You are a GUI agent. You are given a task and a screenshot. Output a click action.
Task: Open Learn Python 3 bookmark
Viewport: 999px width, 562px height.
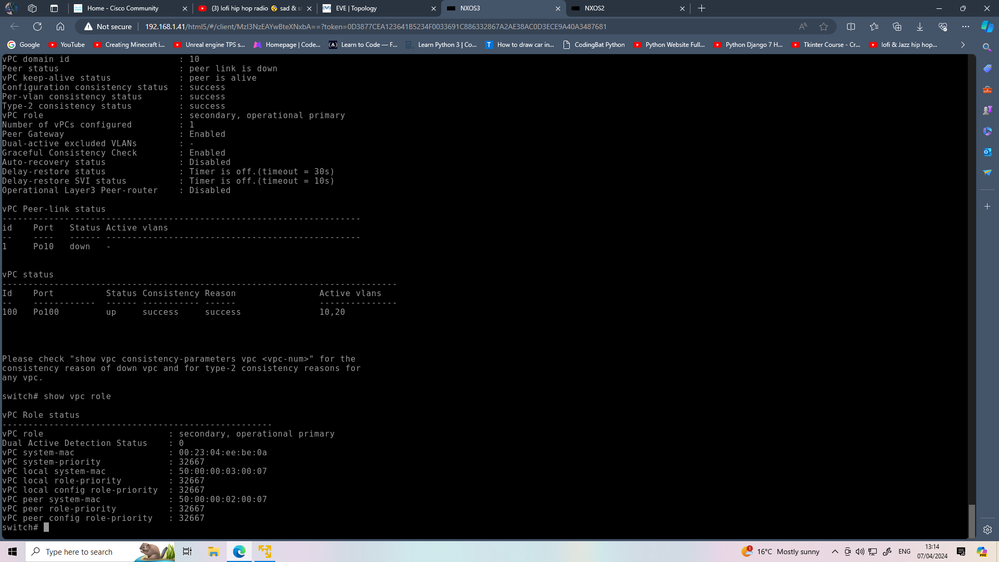tap(442, 45)
